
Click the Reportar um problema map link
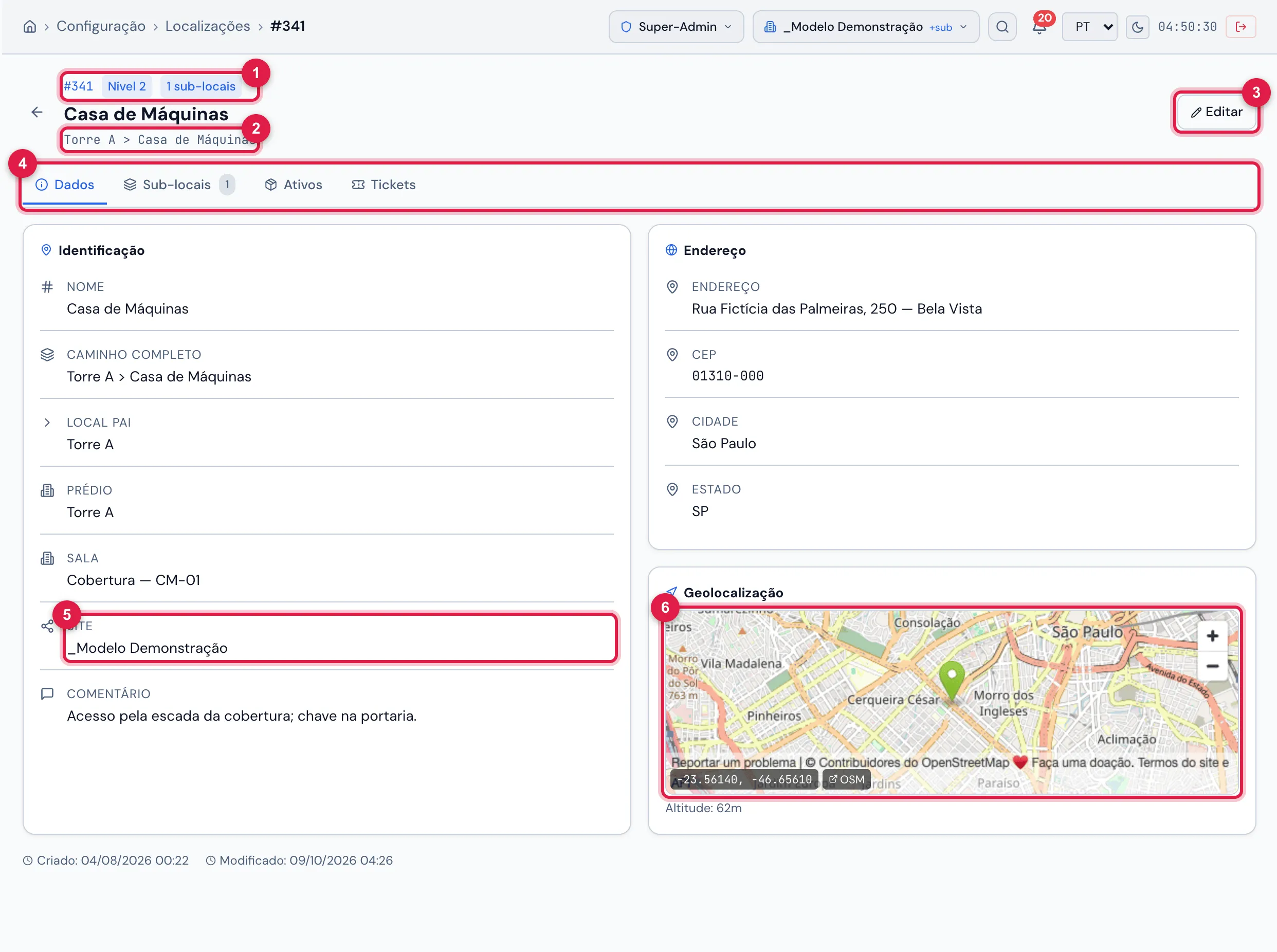coord(733,762)
